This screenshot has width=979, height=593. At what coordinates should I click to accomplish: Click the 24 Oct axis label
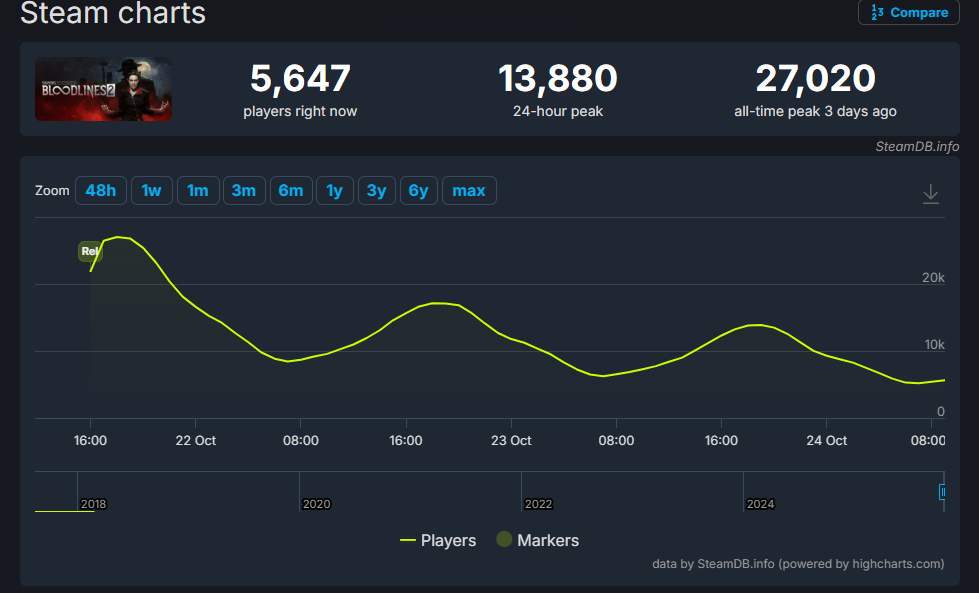[826, 441]
